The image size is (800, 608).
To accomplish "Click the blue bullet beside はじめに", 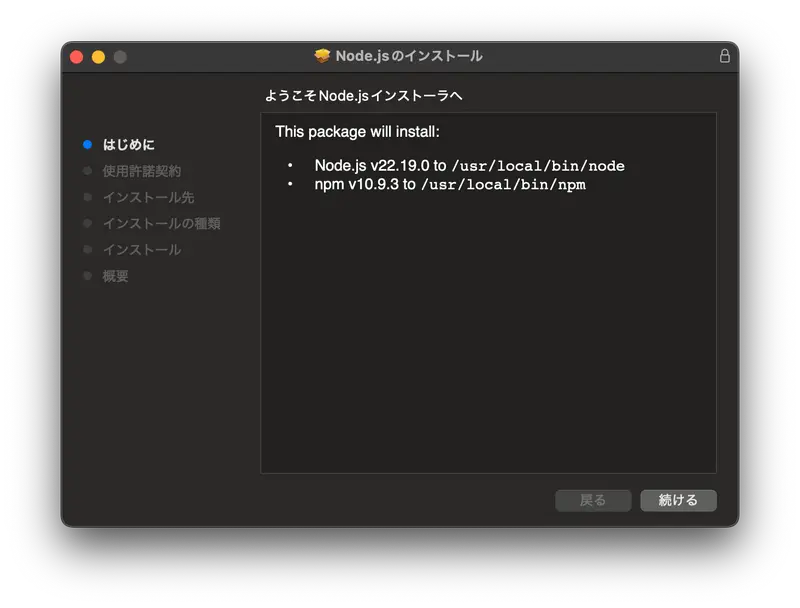I will pos(87,145).
